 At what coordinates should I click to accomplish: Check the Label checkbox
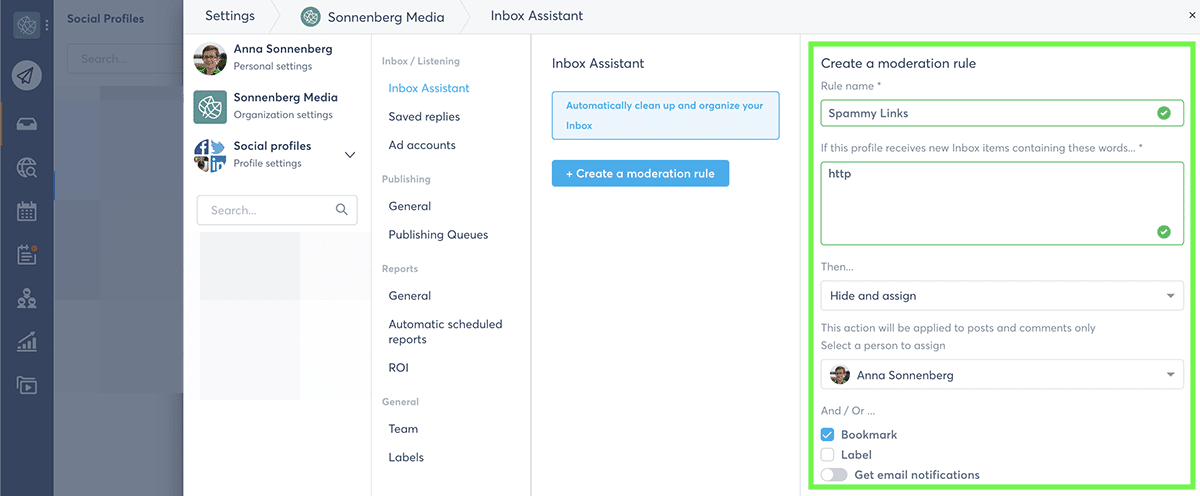828,455
